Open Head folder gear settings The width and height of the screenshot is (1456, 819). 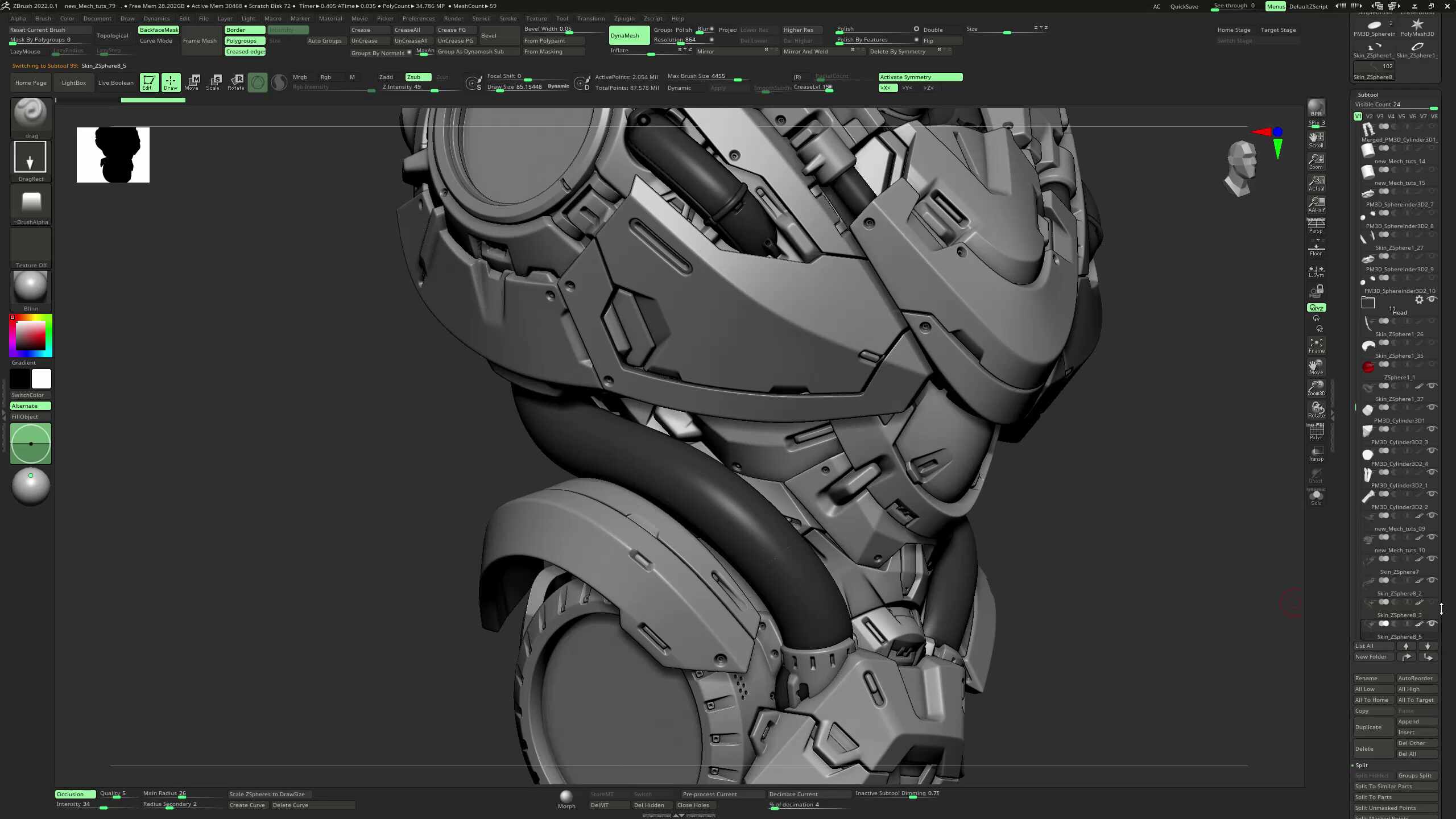point(1420,300)
